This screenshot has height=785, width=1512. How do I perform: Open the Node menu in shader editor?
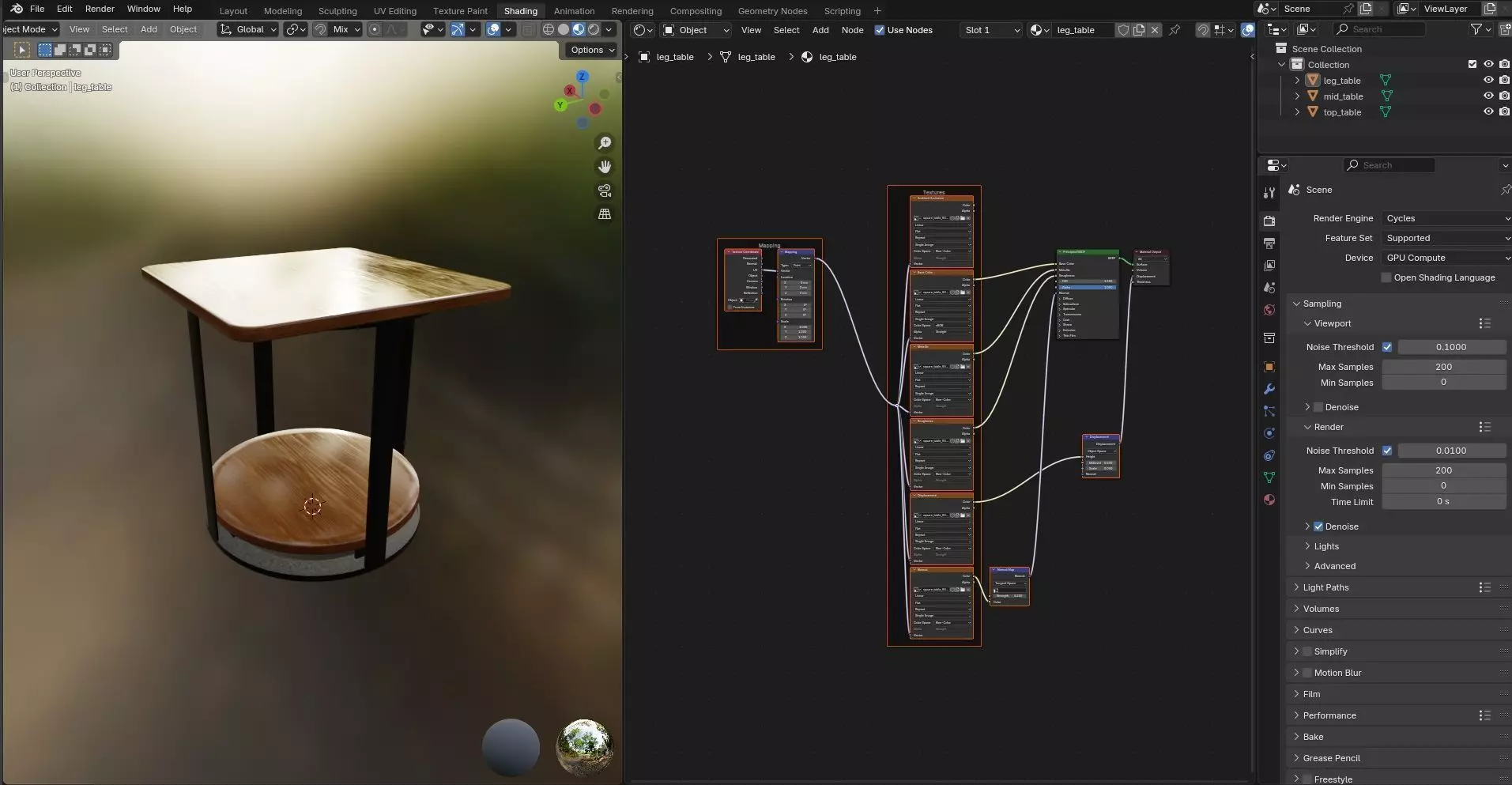pyautogui.click(x=852, y=30)
